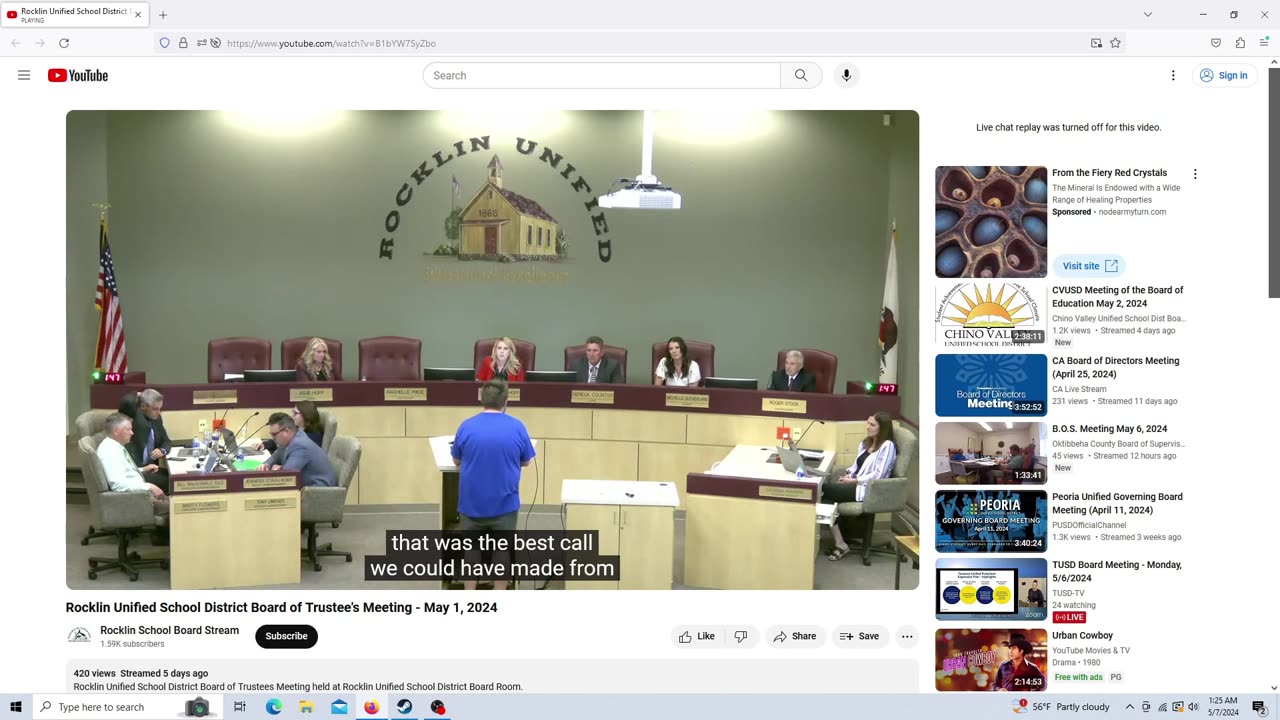The image size is (1280, 720).
Task: Open the volume control in tray
Action: (x=1193, y=707)
